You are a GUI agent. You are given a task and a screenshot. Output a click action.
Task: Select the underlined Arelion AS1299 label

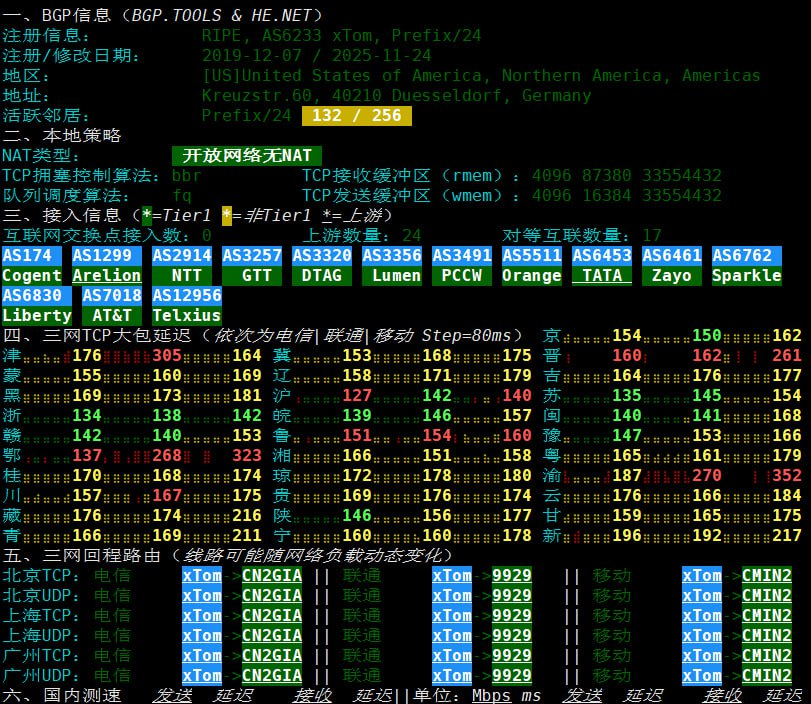(107, 276)
